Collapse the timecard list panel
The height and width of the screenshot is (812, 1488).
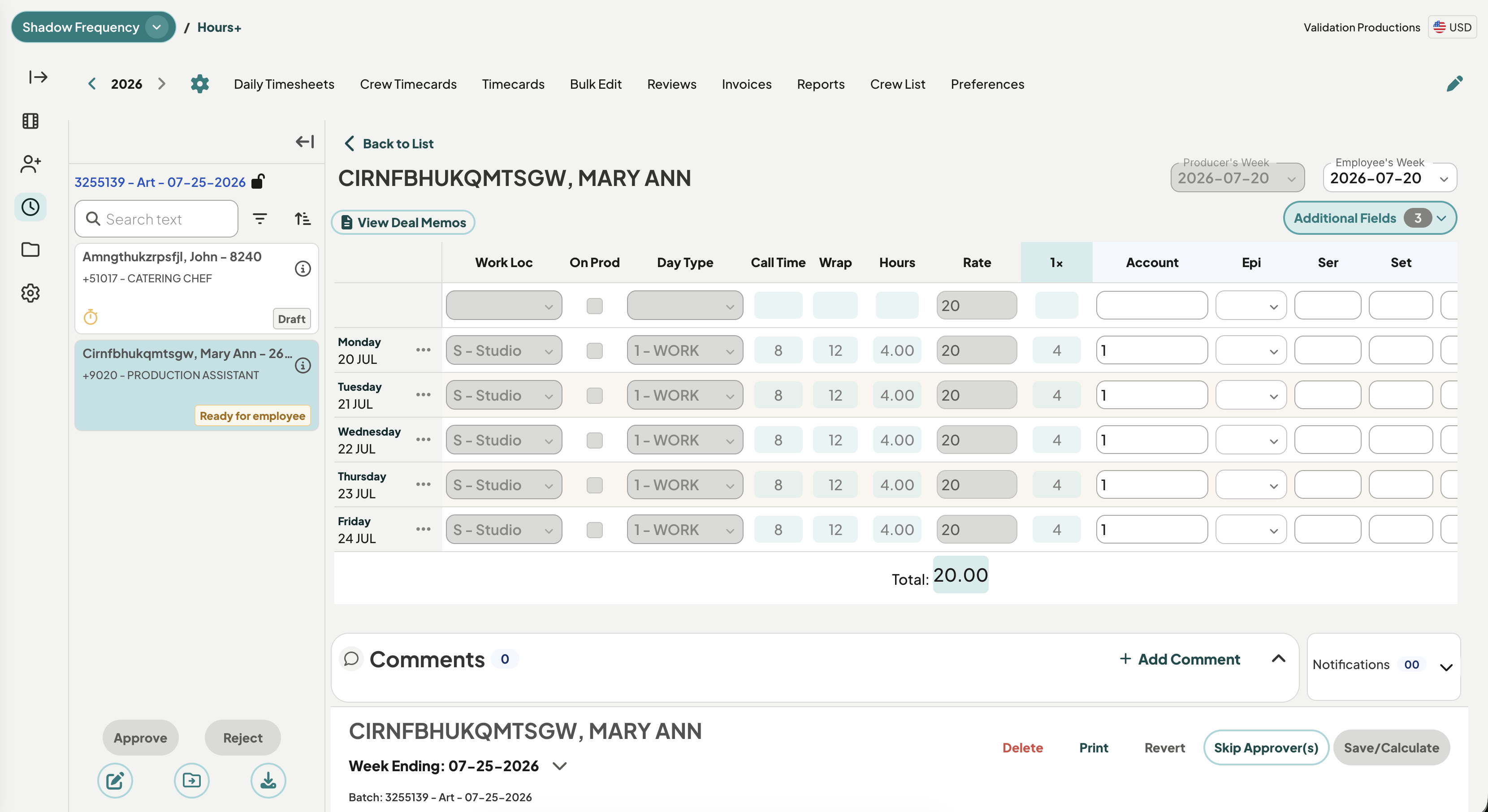305,142
